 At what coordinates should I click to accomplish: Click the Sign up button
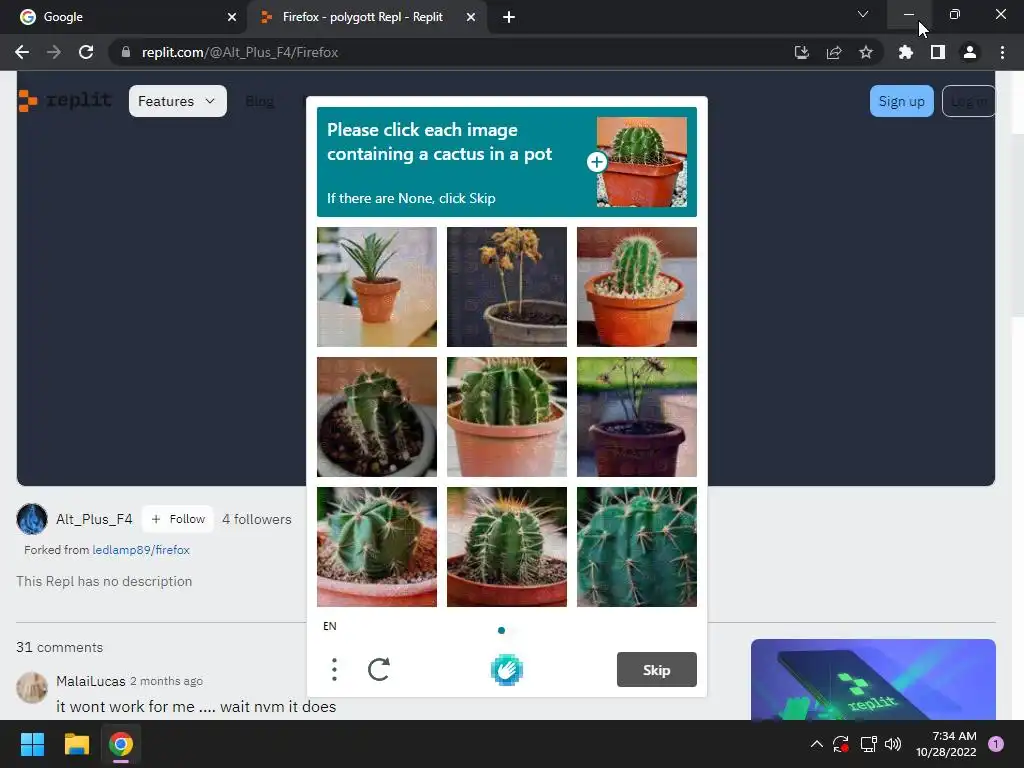point(901,101)
